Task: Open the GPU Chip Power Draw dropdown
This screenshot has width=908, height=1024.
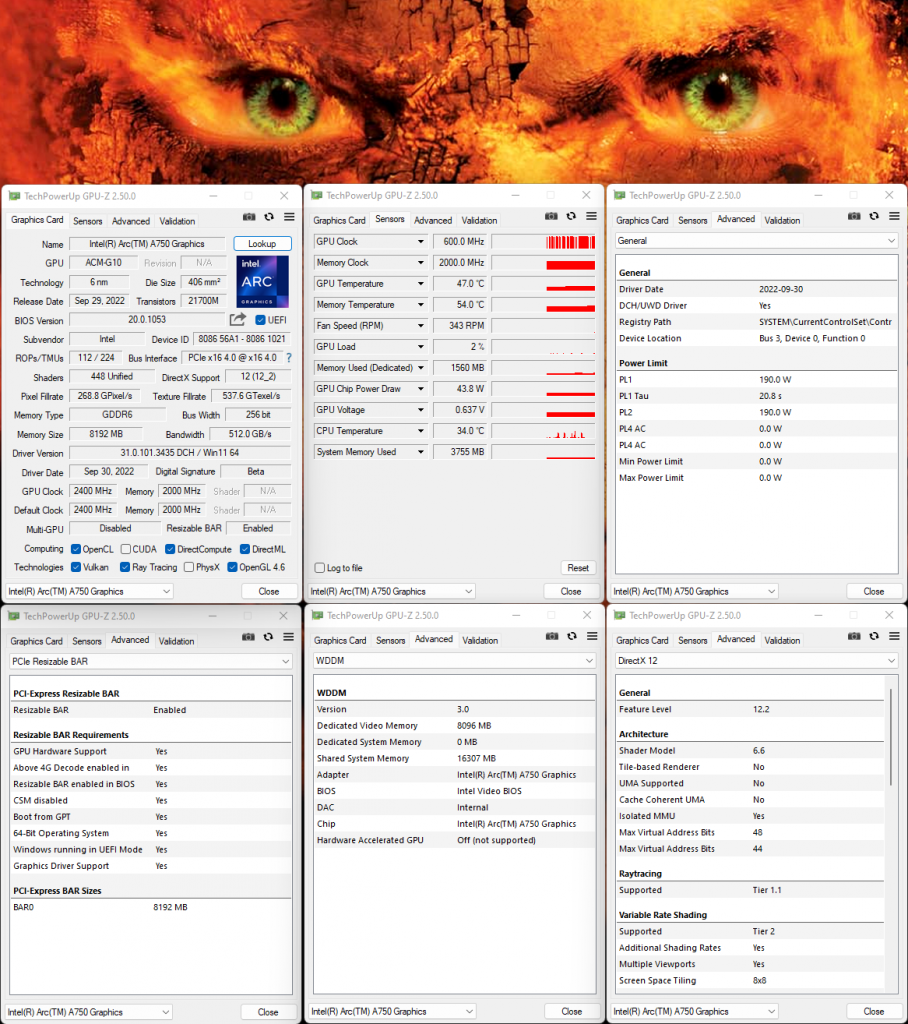Action: click(421, 389)
